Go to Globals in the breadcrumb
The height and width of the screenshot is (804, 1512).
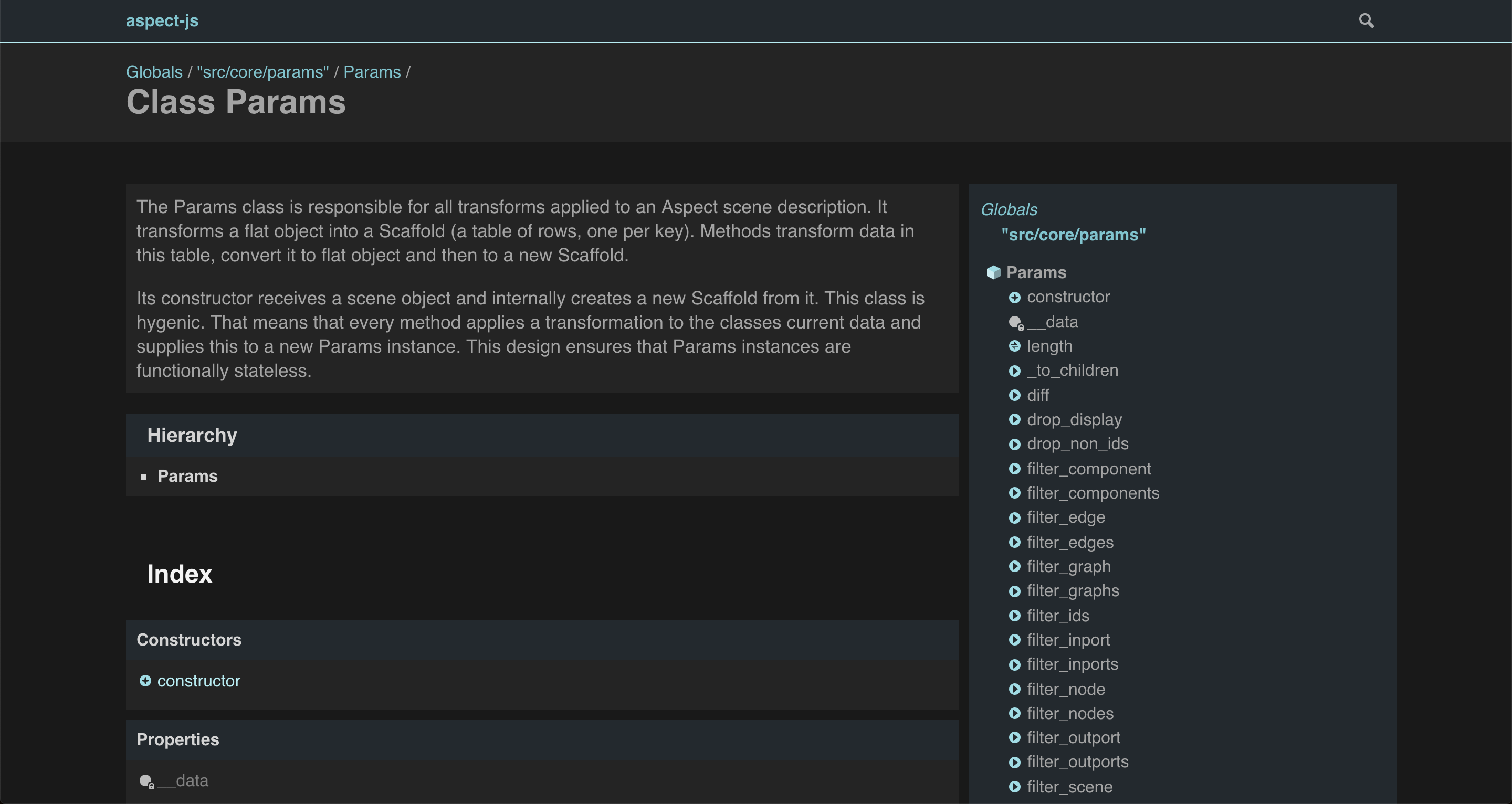(154, 72)
